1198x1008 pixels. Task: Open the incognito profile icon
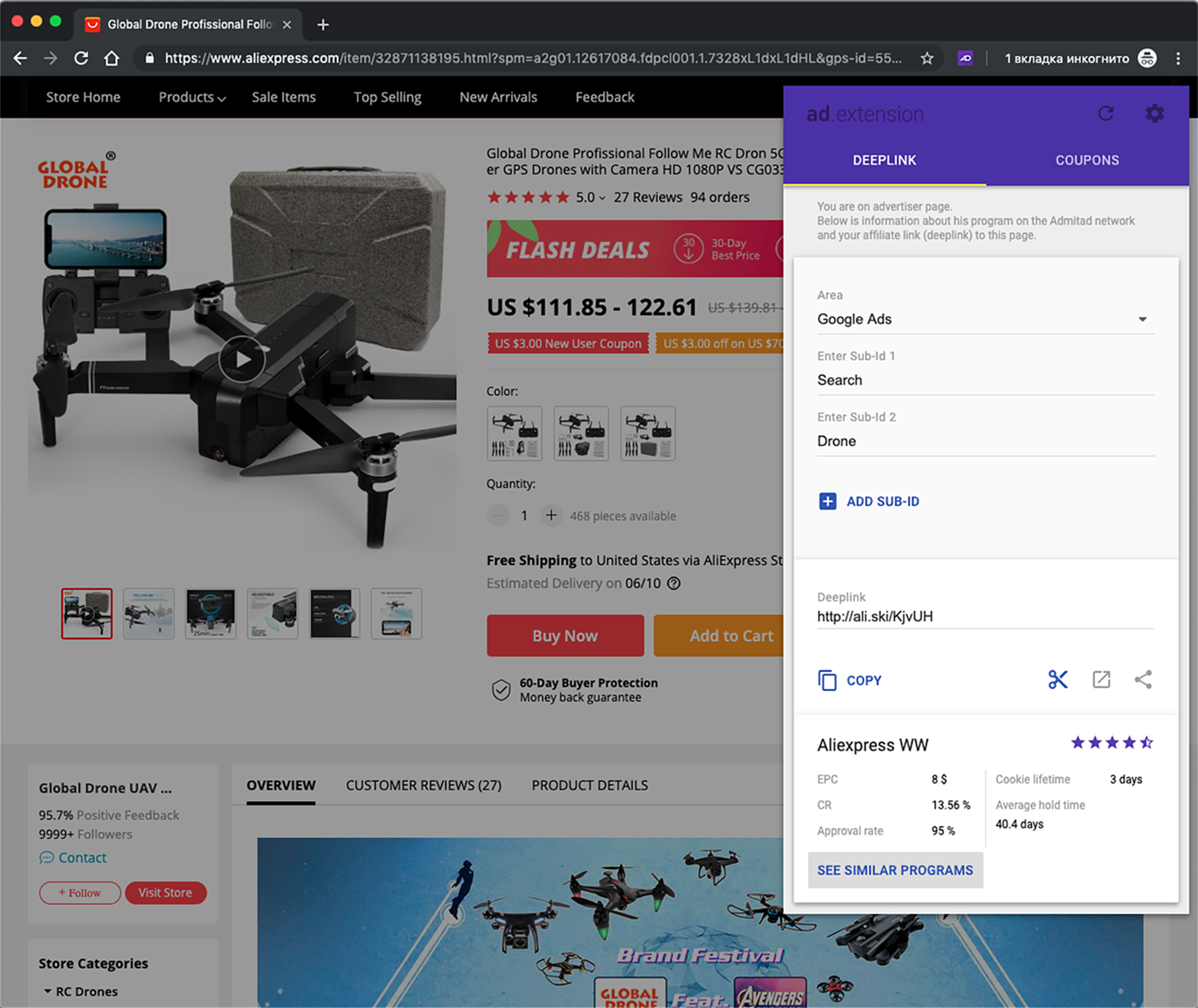click(1147, 58)
